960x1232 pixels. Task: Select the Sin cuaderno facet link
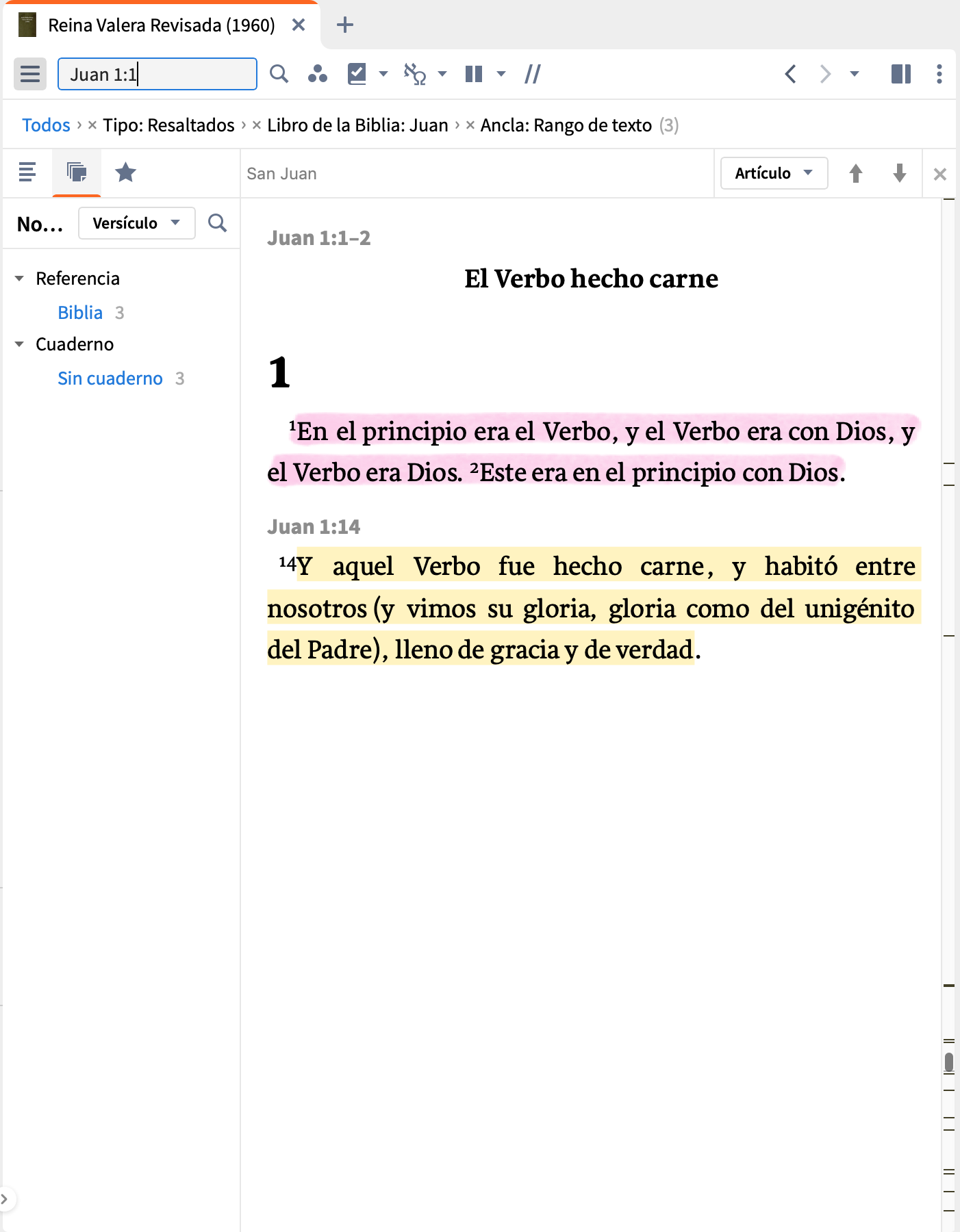[110, 378]
